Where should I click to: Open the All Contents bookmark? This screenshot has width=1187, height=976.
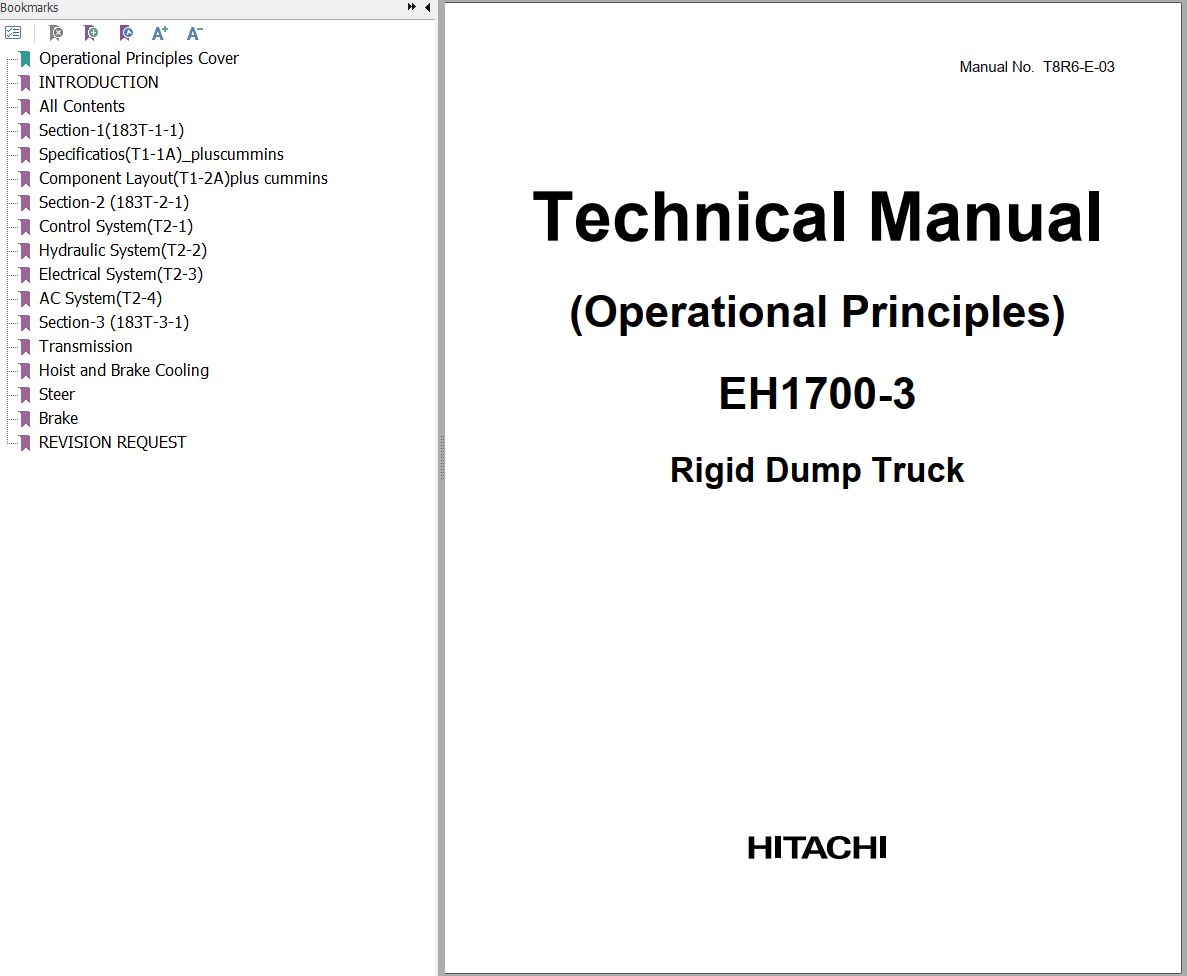pos(82,106)
